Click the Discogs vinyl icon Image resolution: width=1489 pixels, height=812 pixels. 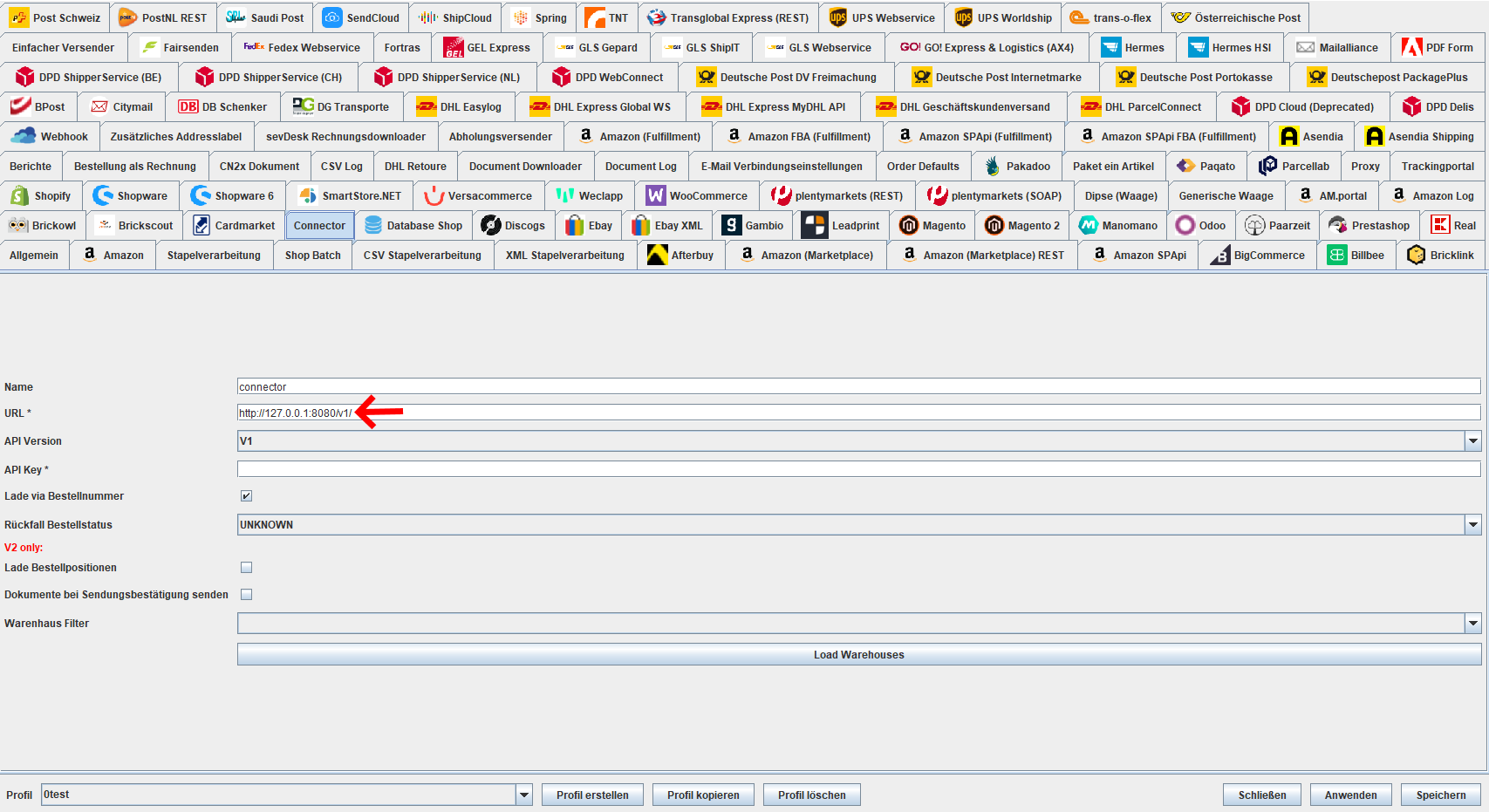click(x=490, y=225)
